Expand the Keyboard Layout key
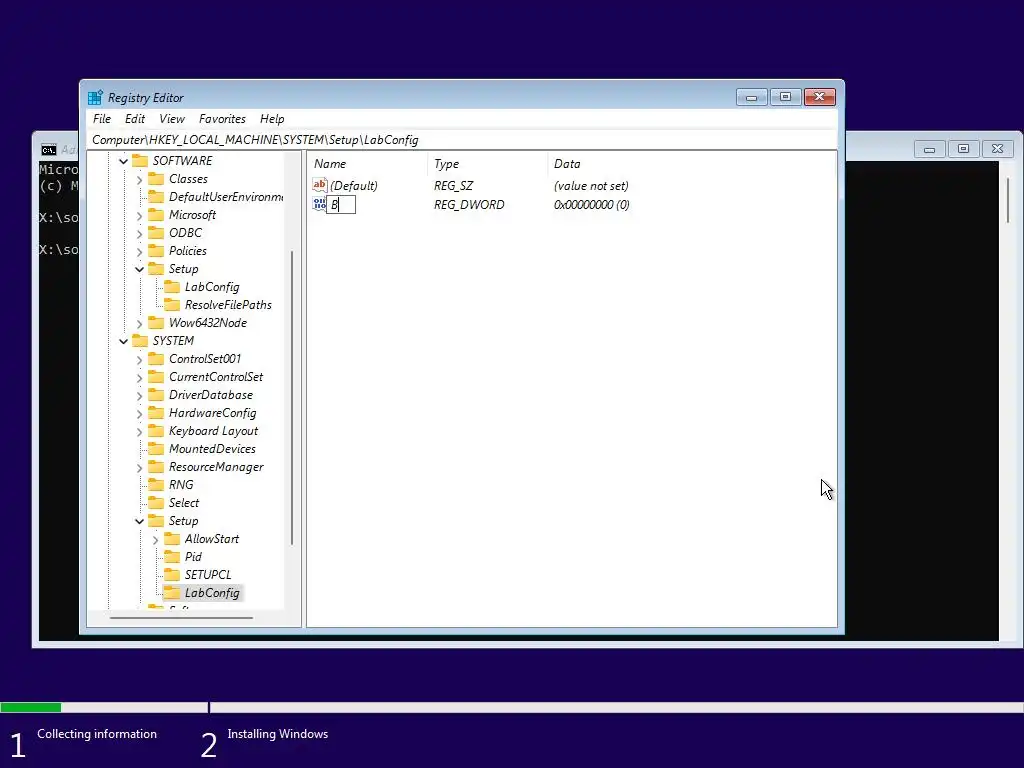1024x768 pixels. click(x=139, y=431)
